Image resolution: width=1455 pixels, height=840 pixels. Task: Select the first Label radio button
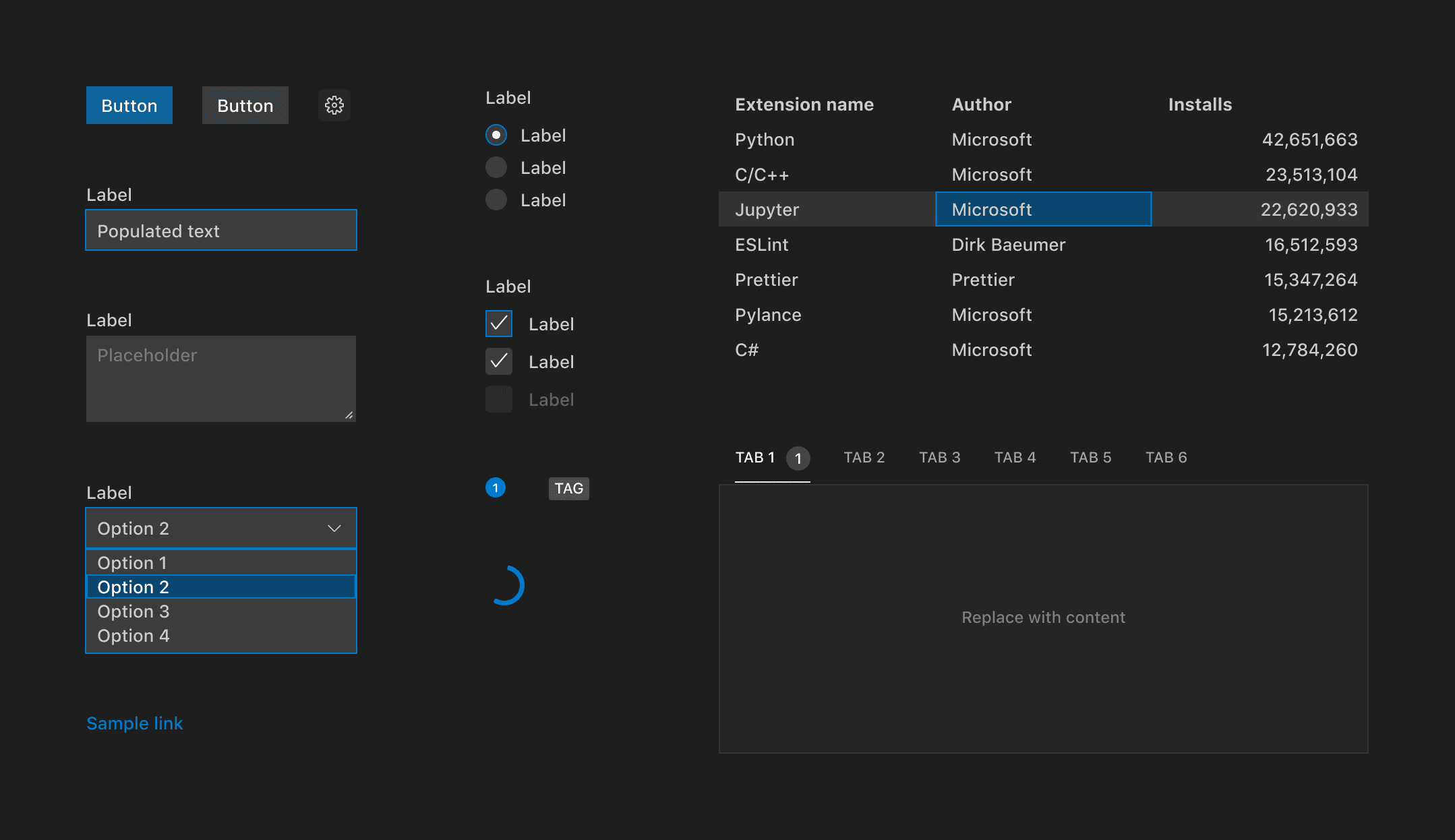[496, 135]
